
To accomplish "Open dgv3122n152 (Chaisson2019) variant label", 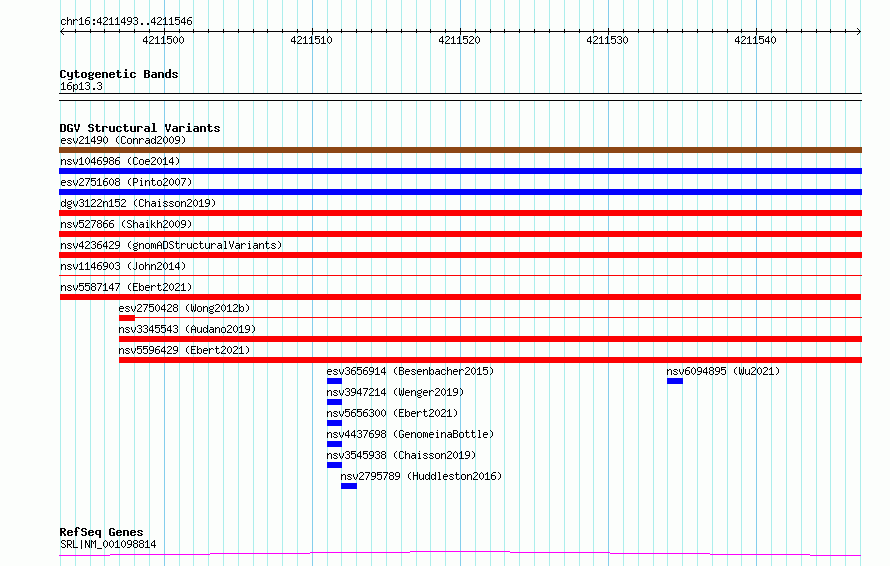I will (x=138, y=203).
